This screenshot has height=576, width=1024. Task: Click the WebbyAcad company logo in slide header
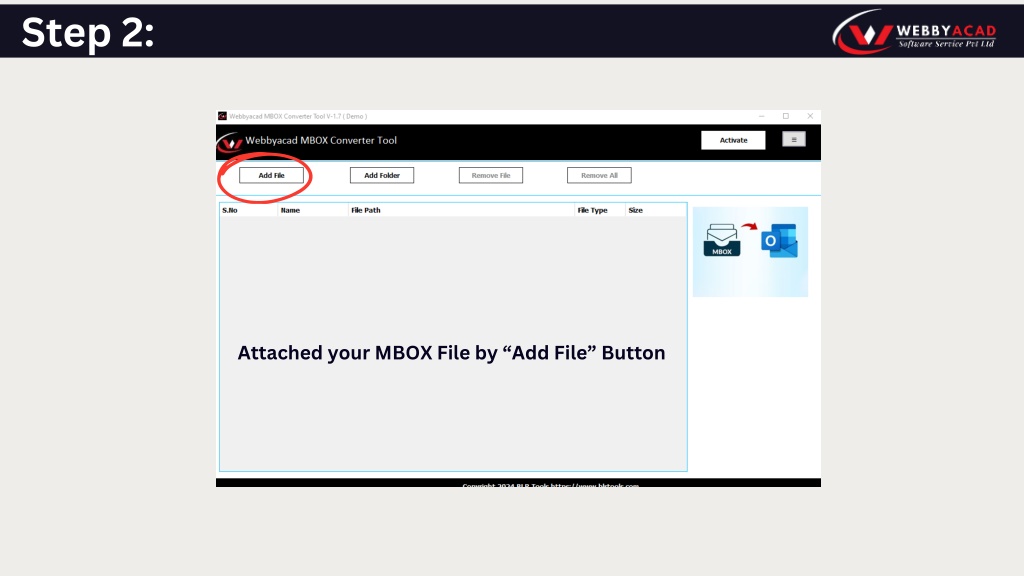(914, 31)
